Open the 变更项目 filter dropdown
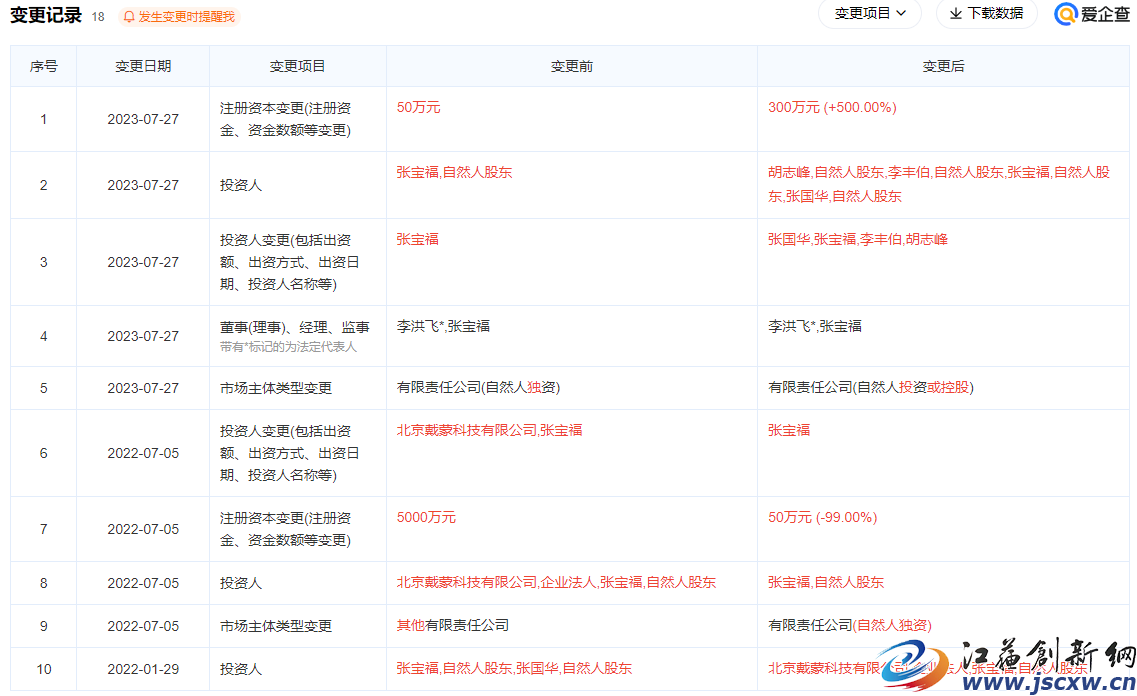Viewport: 1137px width, 696px height. (870, 14)
